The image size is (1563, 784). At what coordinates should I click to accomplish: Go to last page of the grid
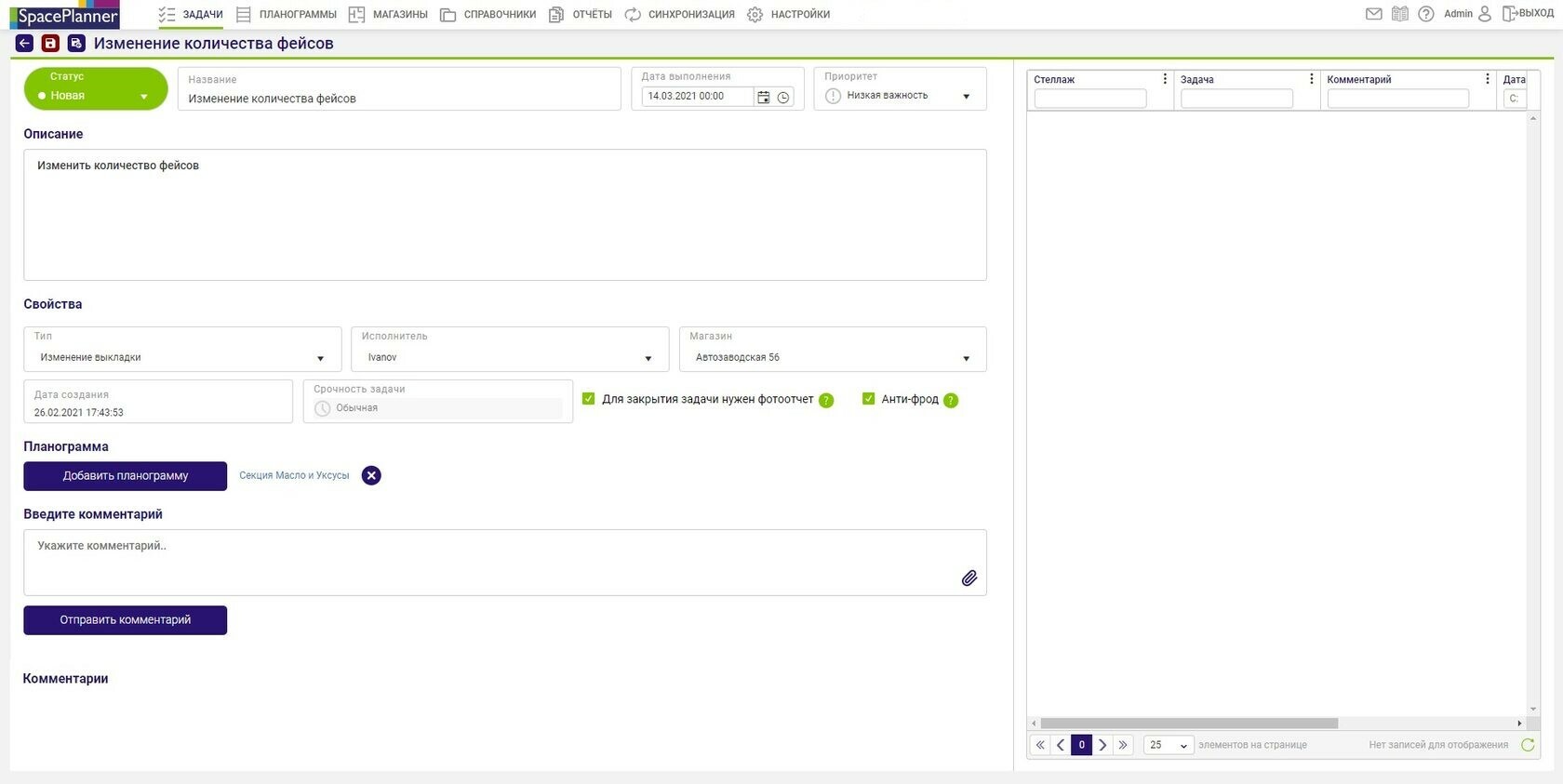pyautogui.click(x=1123, y=745)
